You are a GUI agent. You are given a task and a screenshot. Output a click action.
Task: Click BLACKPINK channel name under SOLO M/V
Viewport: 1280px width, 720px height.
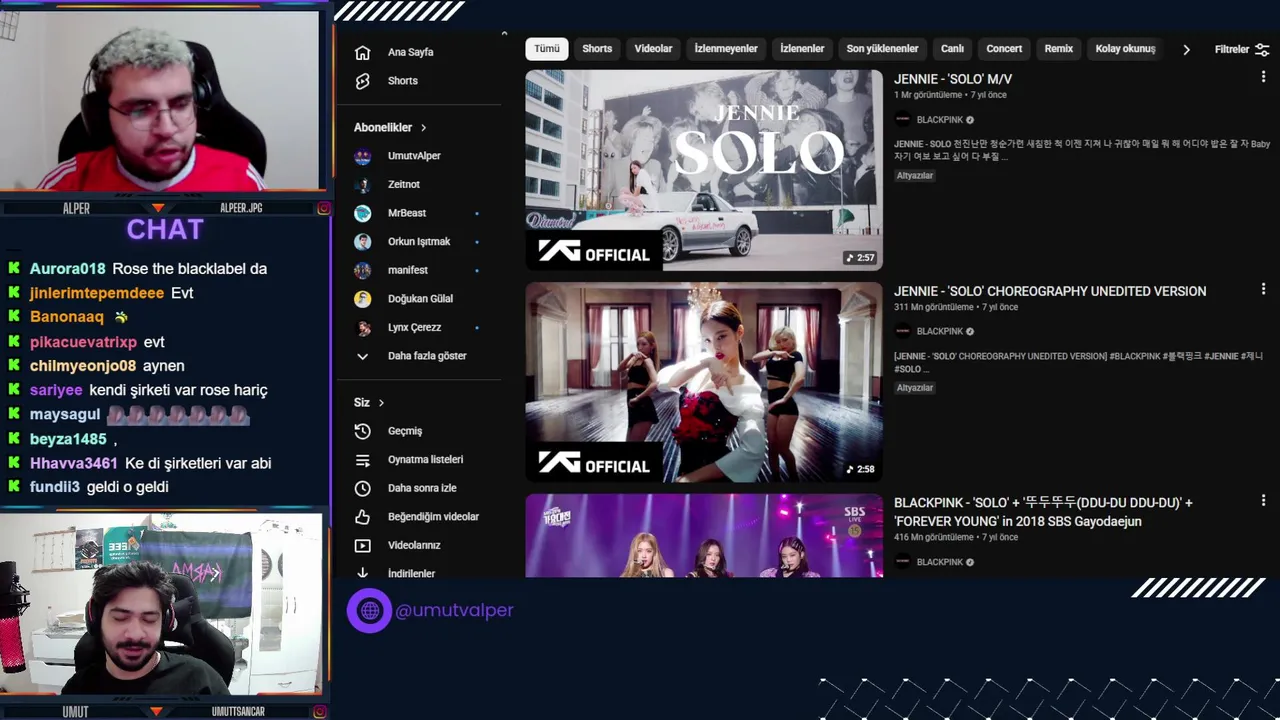940,120
